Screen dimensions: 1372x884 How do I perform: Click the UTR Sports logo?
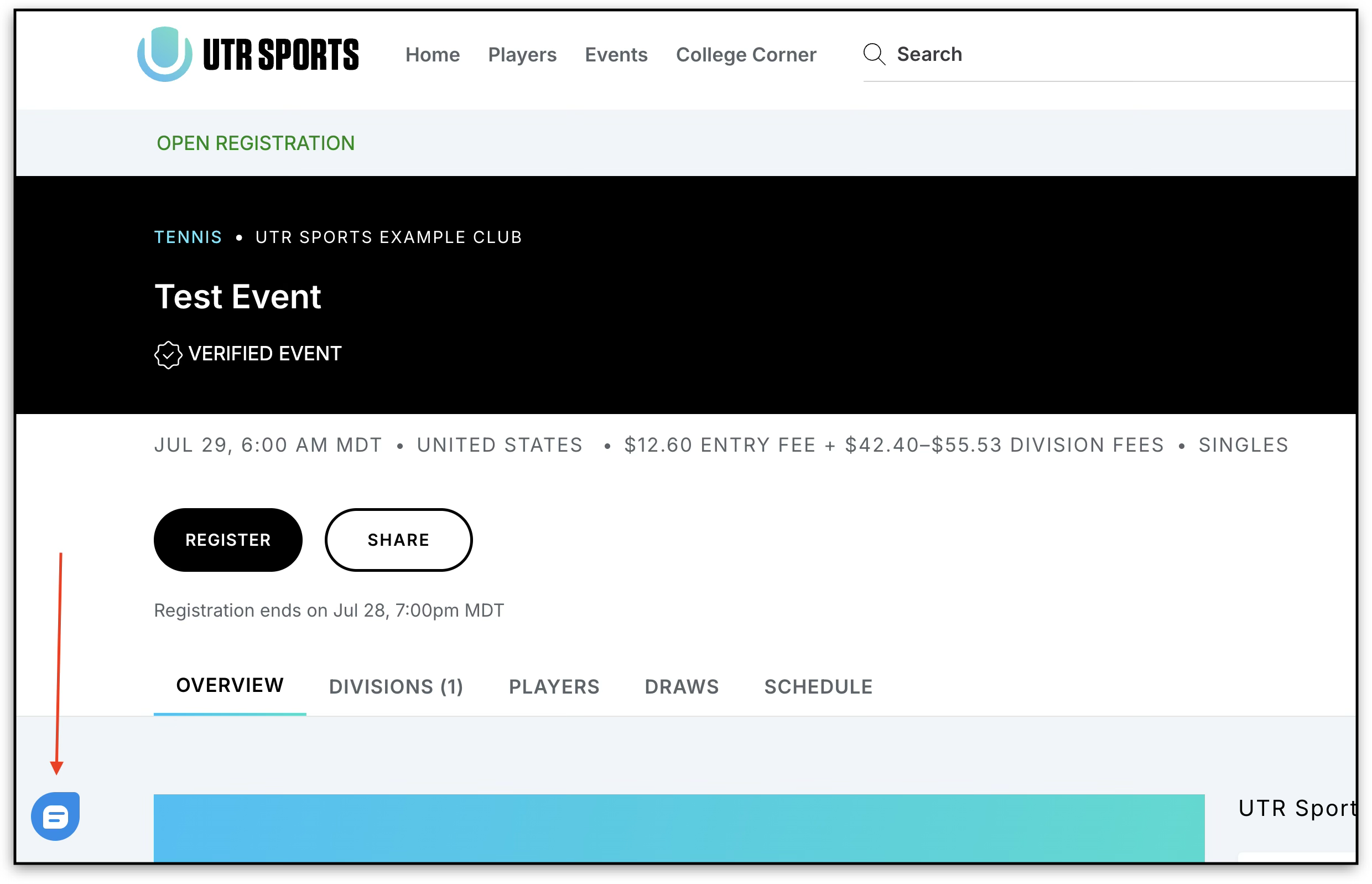tap(248, 55)
